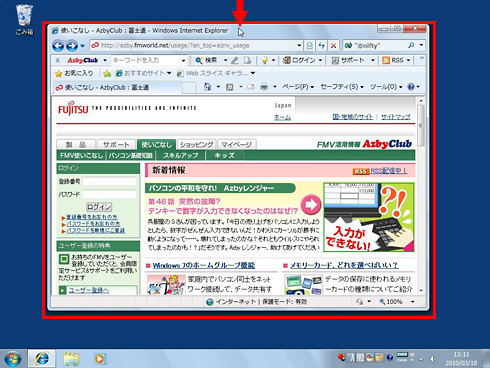The image size is (490, 368).
Task: Open search provider dropdown arrow
Action: pyautogui.click(x=421, y=45)
